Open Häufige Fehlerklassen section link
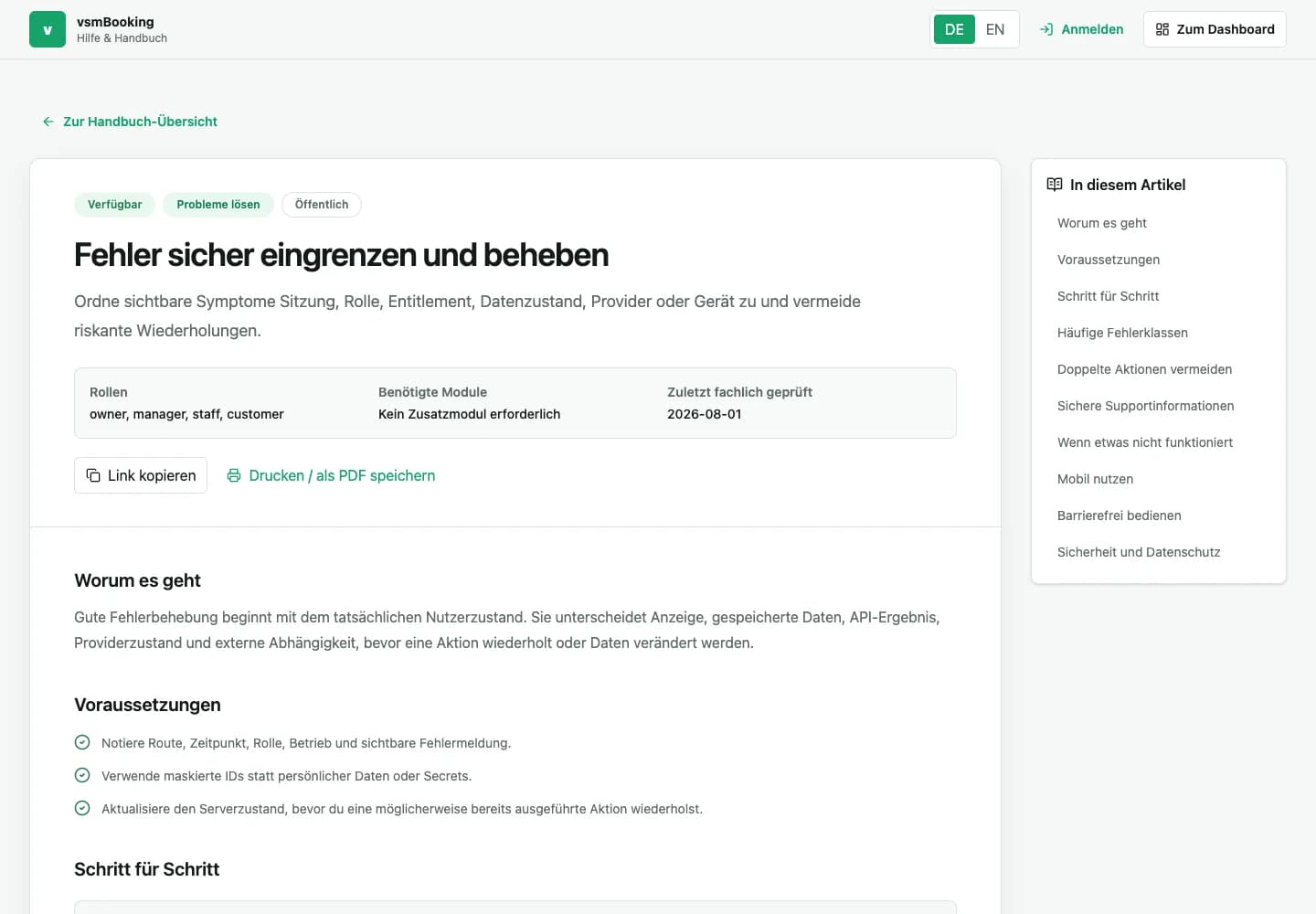1316x914 pixels. [x=1122, y=333]
